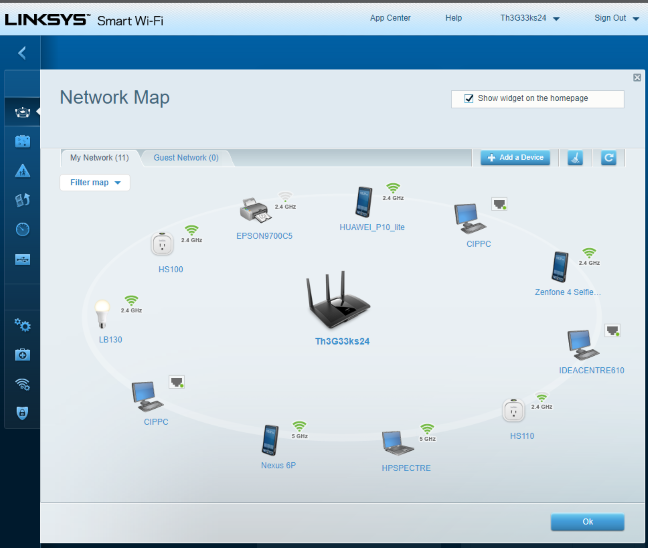Switch to the Guest Network (0) tab
The height and width of the screenshot is (548, 648).
pos(186,158)
